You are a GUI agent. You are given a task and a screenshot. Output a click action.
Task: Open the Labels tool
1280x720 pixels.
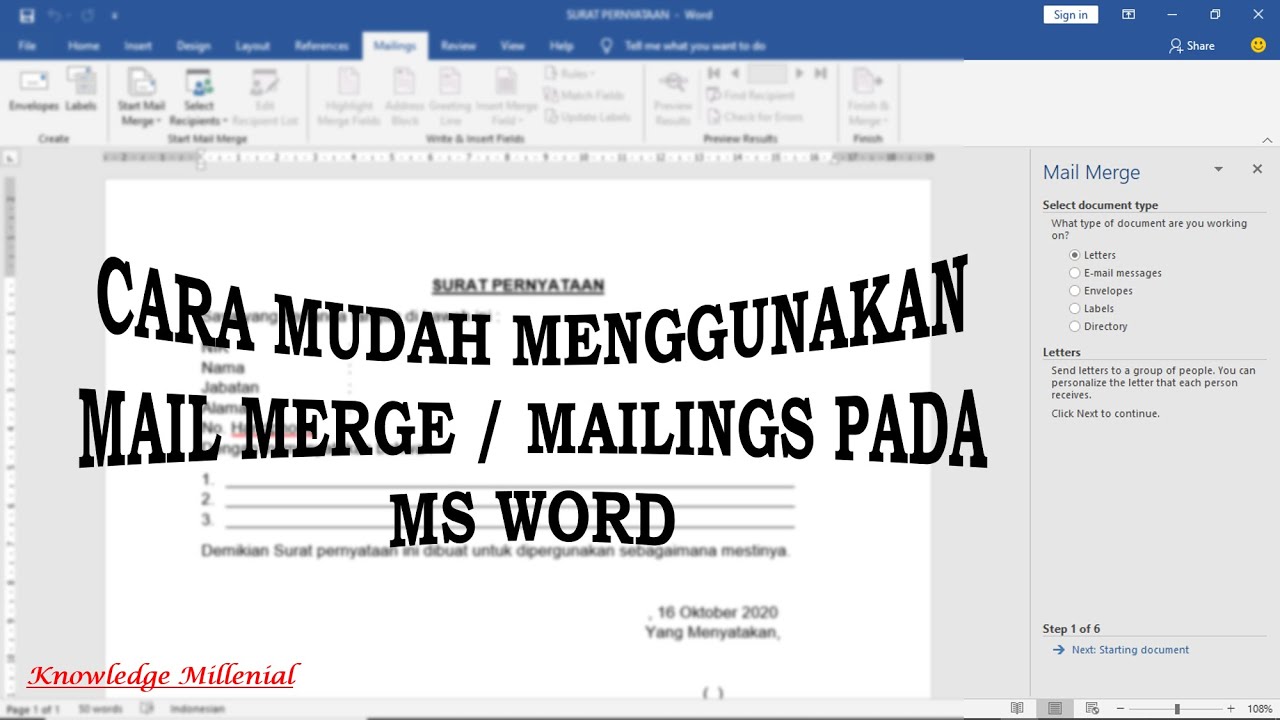pos(81,90)
